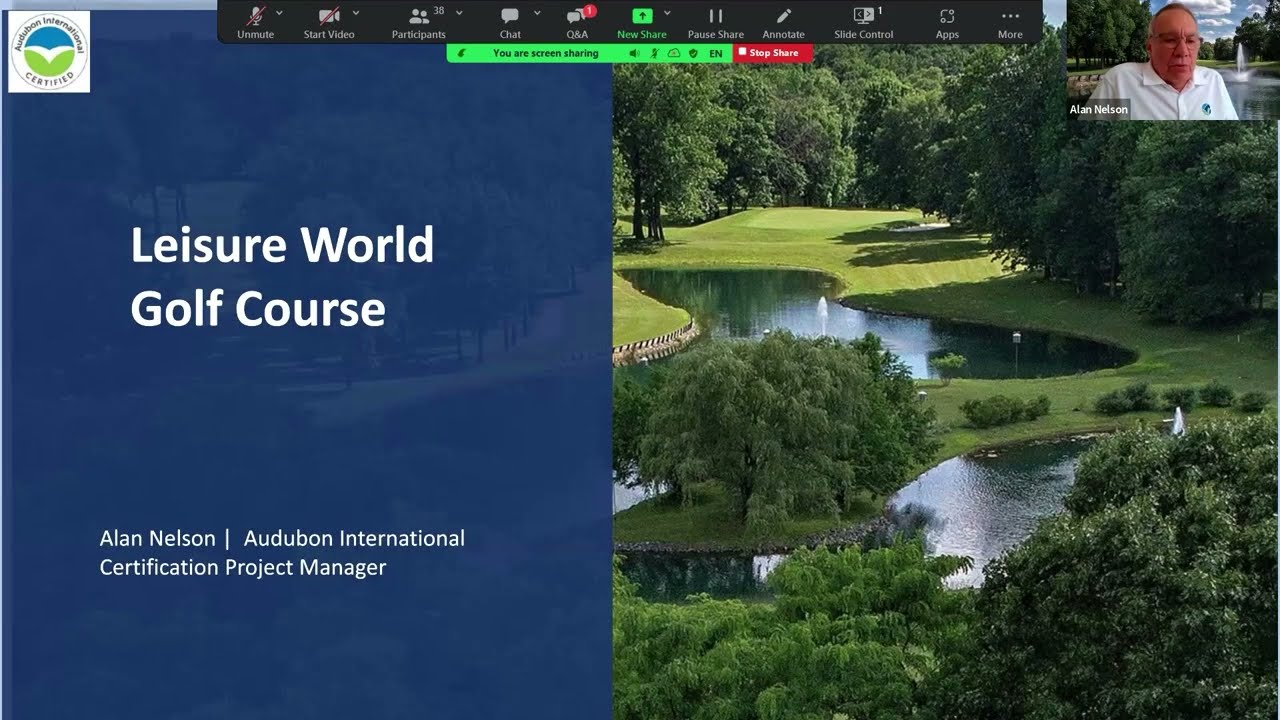The height and width of the screenshot is (720, 1280).
Task: Start Video from the Zoom toolbar
Action: coord(329,22)
